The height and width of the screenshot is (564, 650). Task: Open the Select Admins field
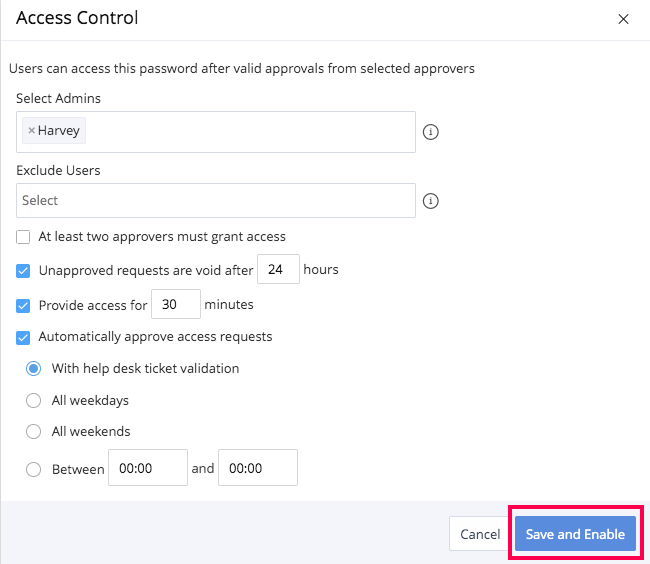coord(250,132)
